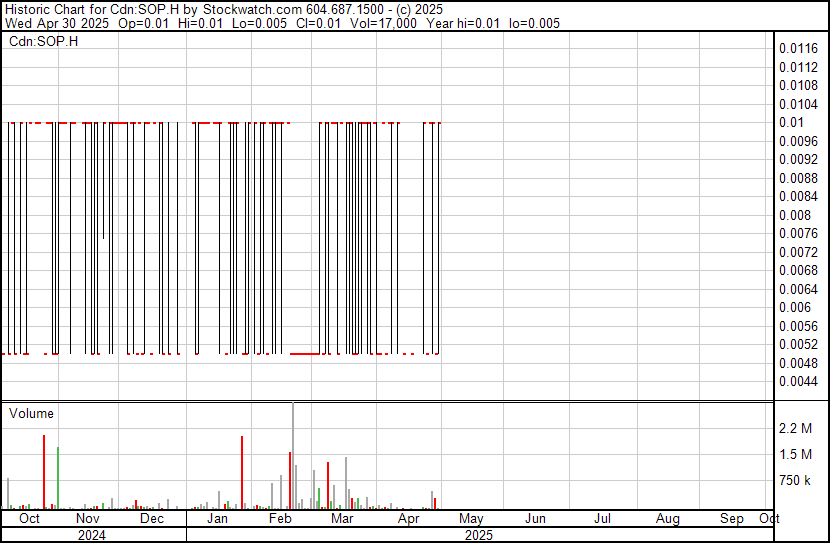Click the 0.0056 price axis label
This screenshot has width=830, height=543.
798,326
